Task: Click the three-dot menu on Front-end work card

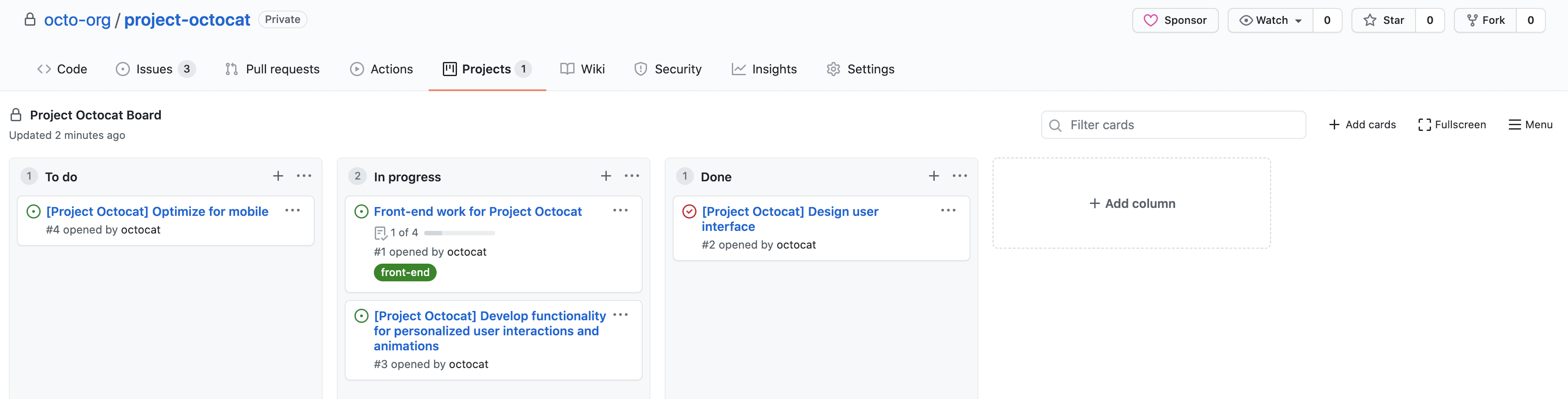Action: [621, 211]
